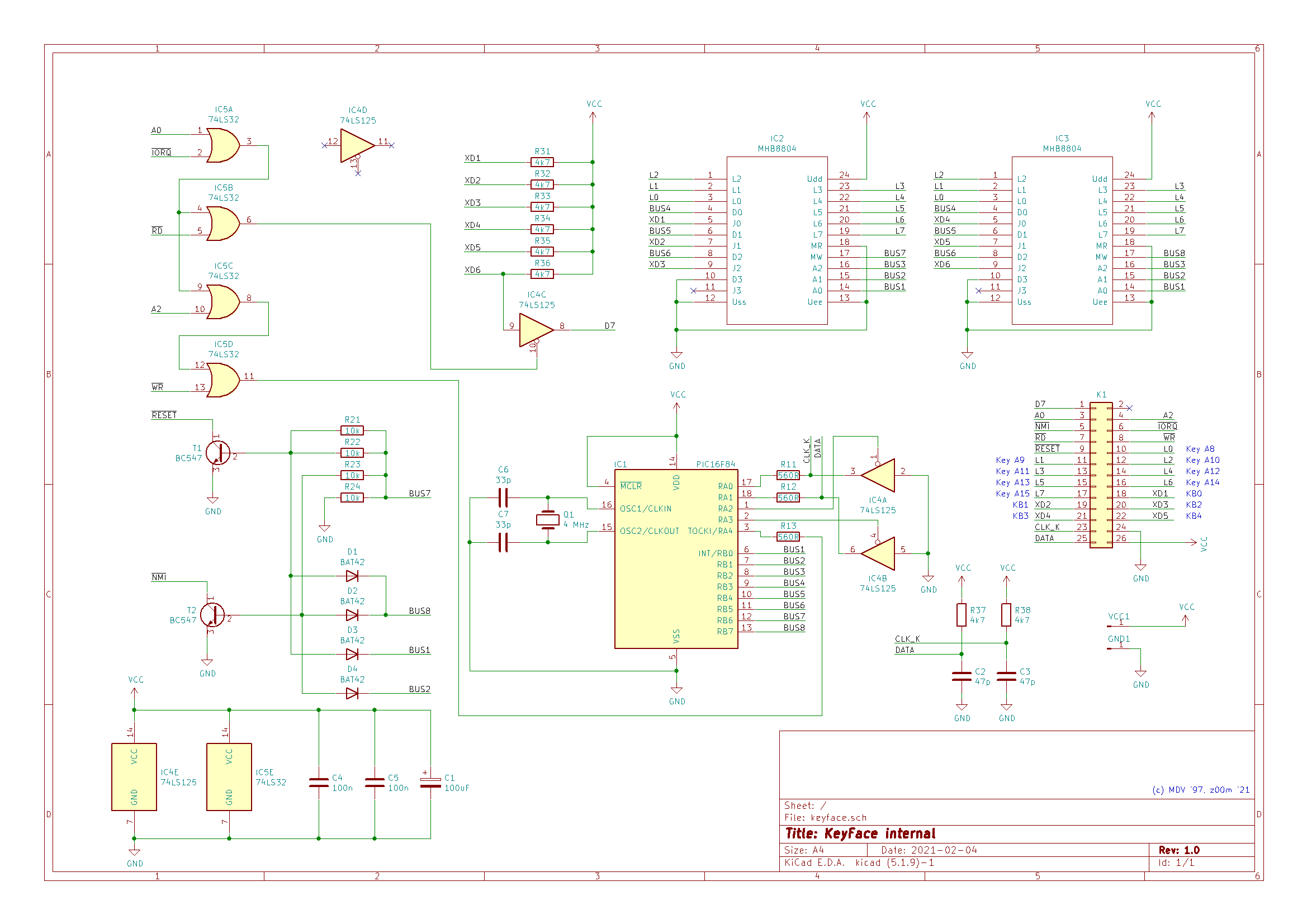Select the IC5A OR gate symbol
Screen dimensions: 1307x924
point(222,146)
